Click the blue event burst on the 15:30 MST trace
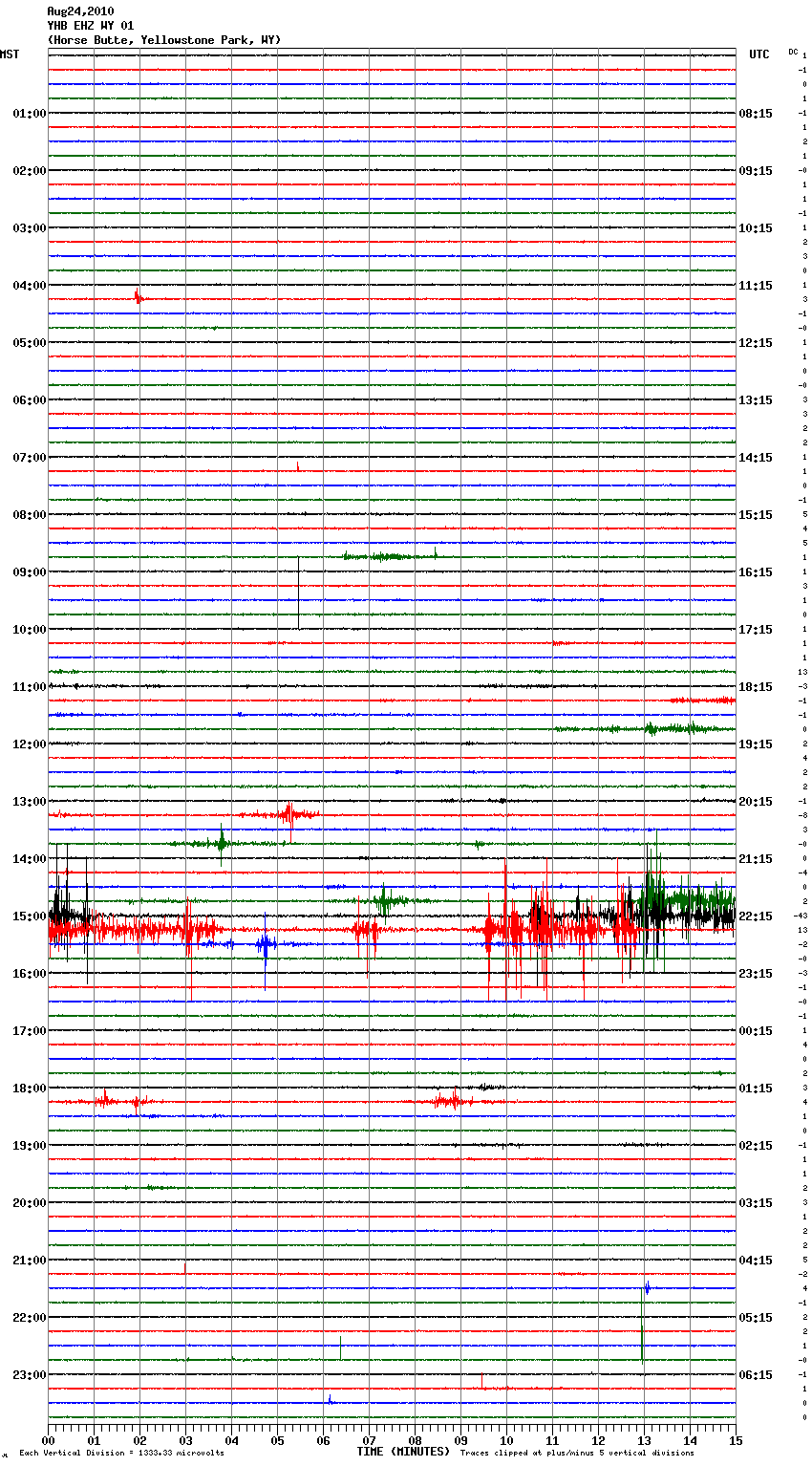The image size is (812, 1466). 265,945
